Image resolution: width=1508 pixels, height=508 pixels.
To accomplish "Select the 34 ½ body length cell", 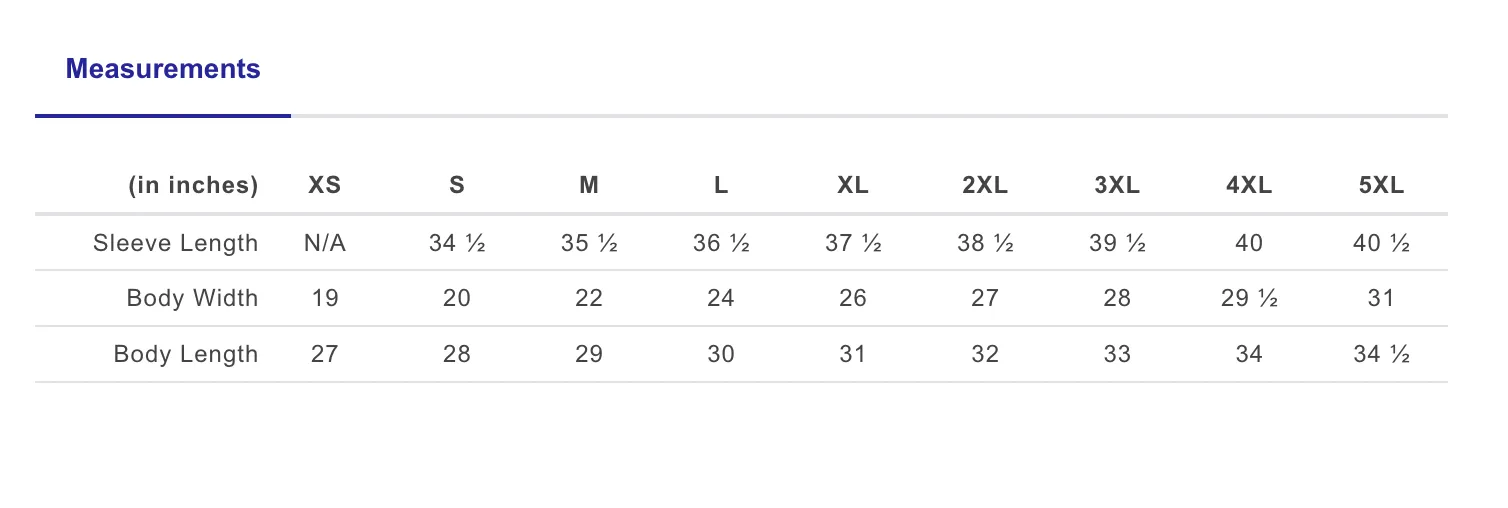I will click(1381, 354).
